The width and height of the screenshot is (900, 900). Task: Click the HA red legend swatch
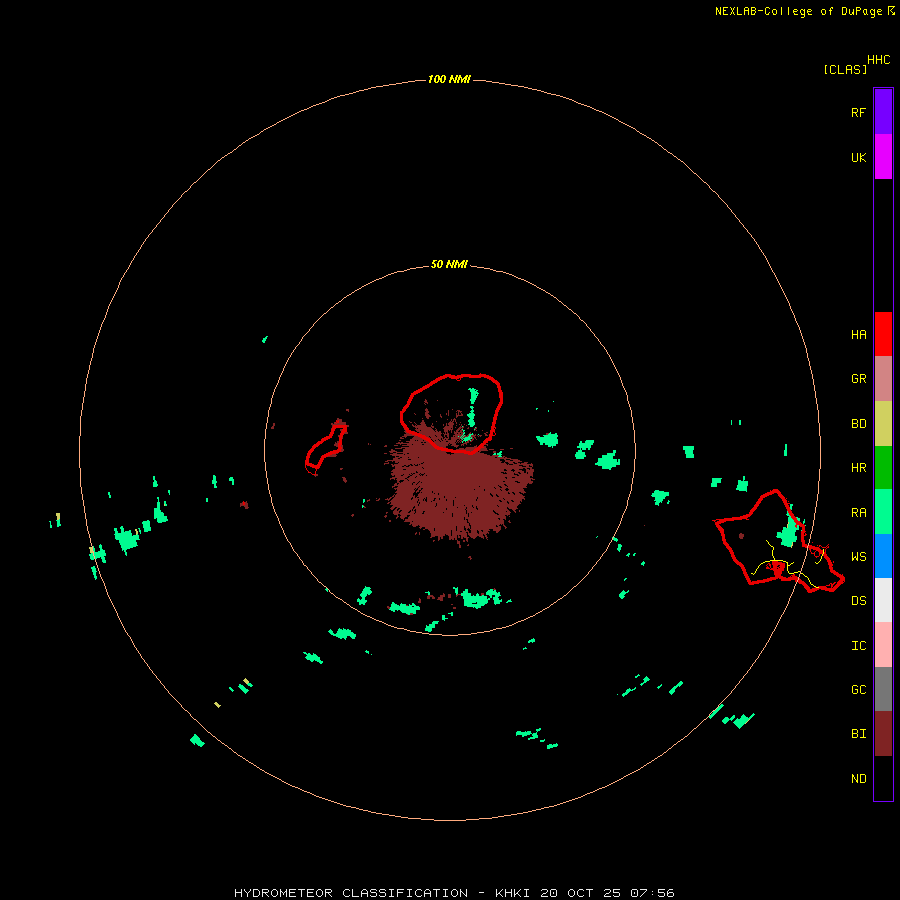pyautogui.click(x=883, y=334)
